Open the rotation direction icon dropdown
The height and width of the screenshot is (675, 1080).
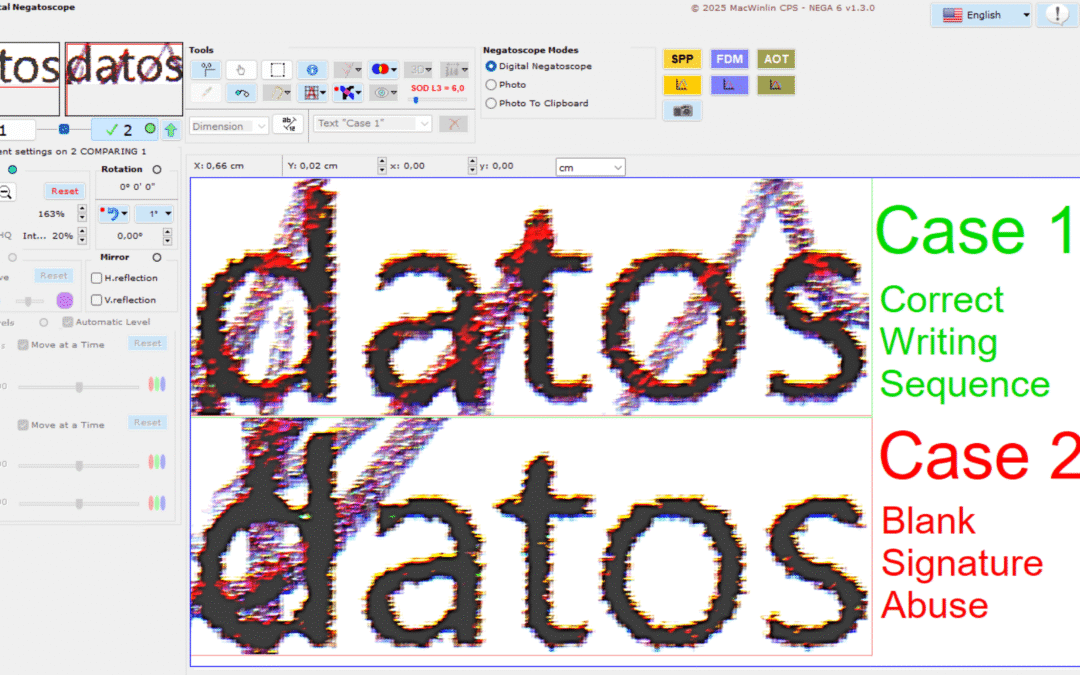click(x=114, y=214)
